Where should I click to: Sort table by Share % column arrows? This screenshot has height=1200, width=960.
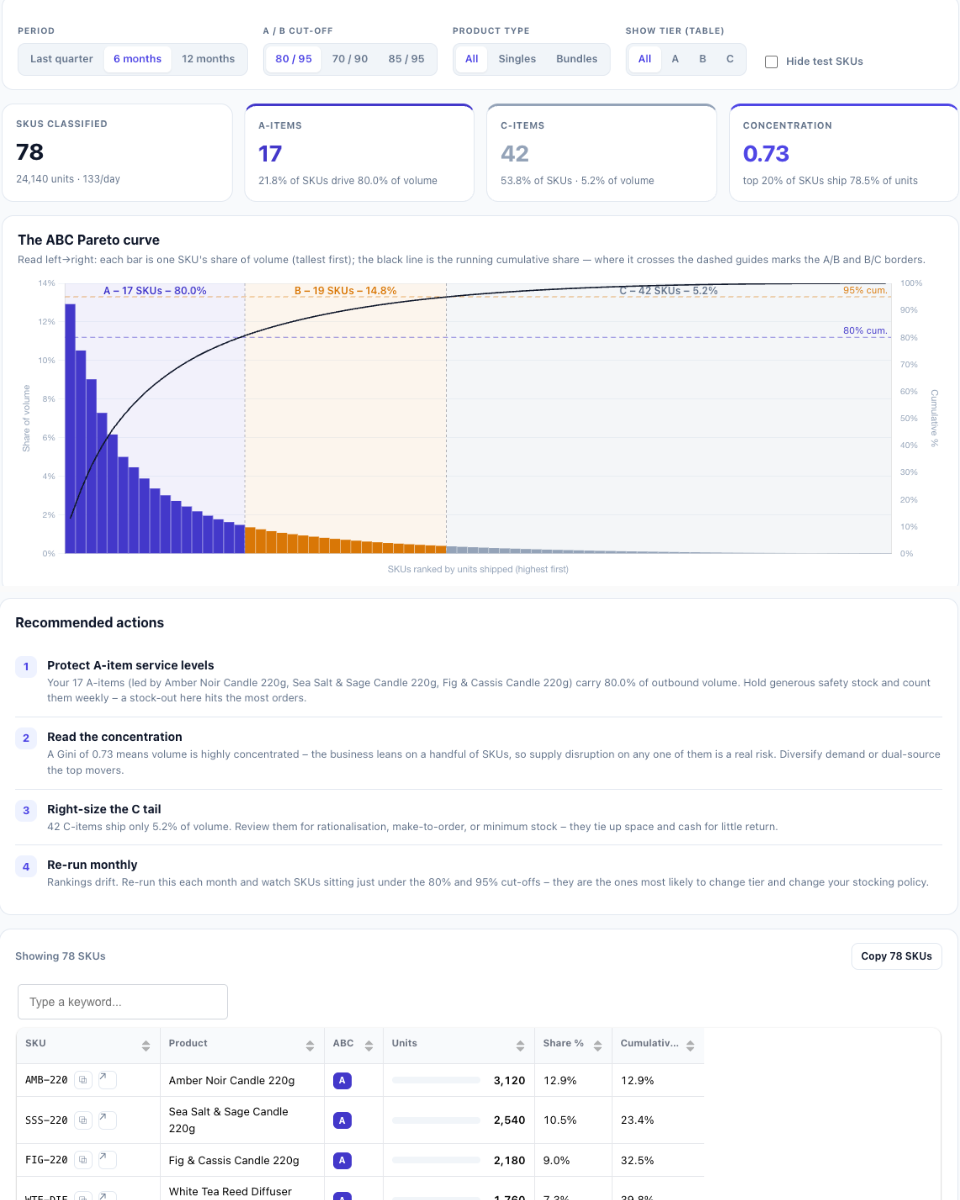coord(597,1045)
